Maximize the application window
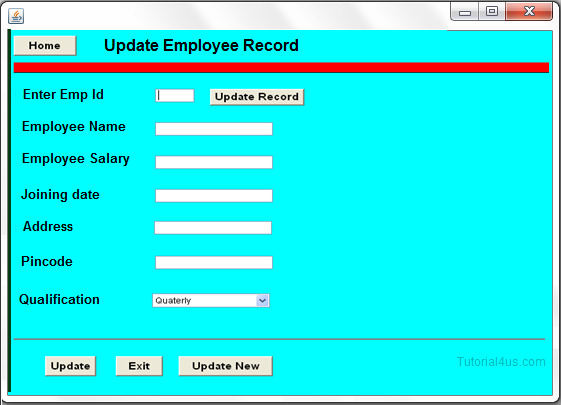Screen dimensions: 561x405 pos(492,11)
